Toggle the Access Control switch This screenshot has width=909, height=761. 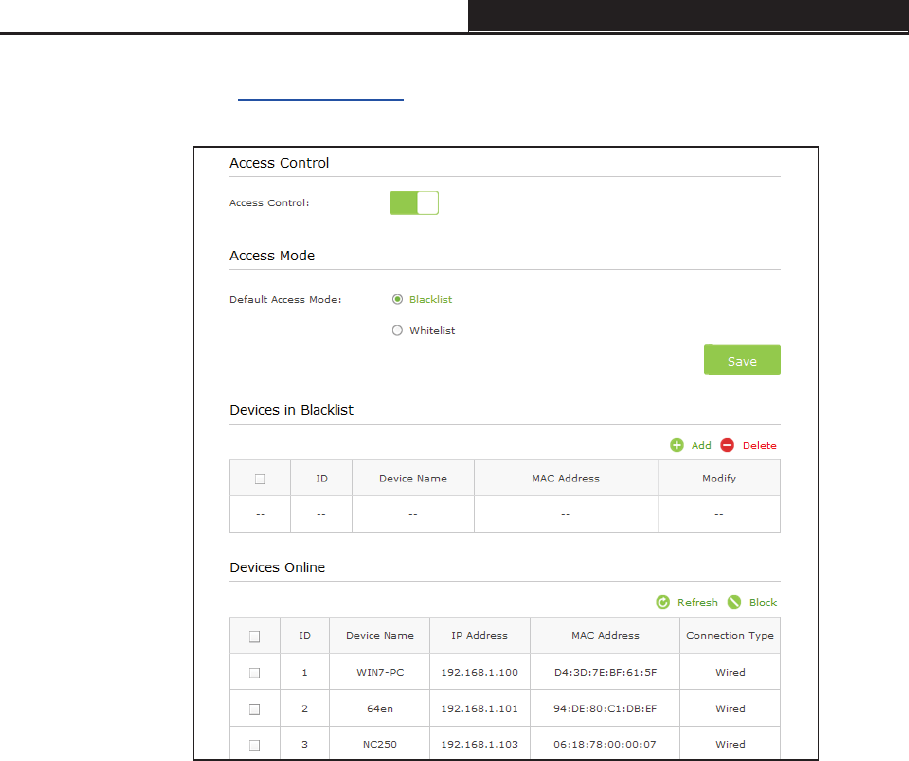(414, 203)
